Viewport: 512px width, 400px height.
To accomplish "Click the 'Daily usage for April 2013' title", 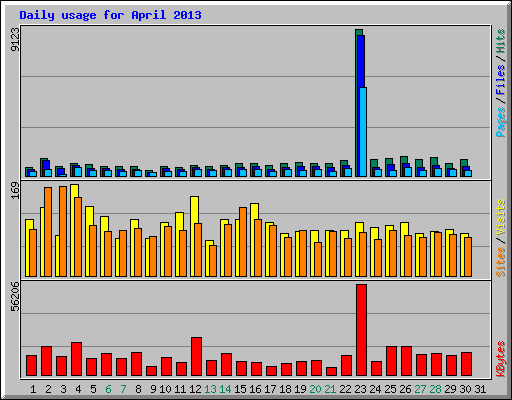I will (110, 15).
